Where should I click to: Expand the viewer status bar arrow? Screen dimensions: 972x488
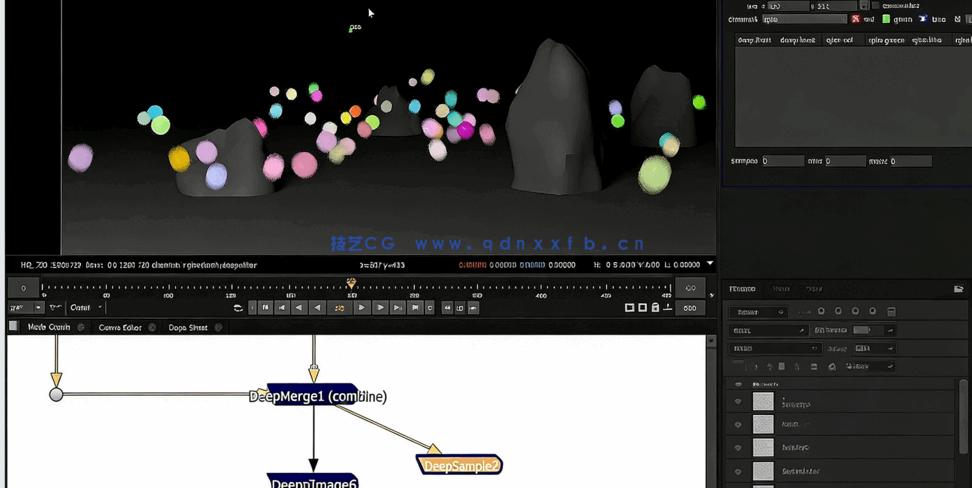(x=710, y=264)
